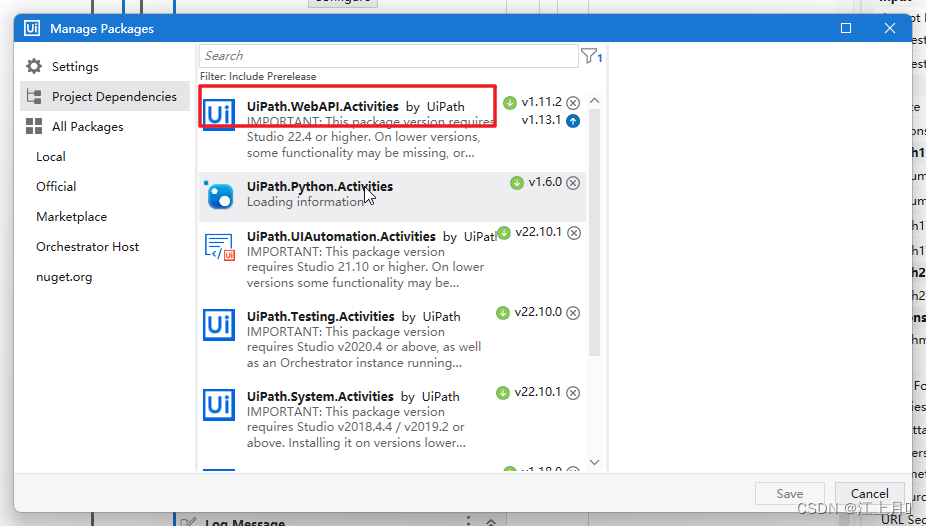The image size is (926, 526).
Task: Click the package Search field
Action: [x=388, y=56]
